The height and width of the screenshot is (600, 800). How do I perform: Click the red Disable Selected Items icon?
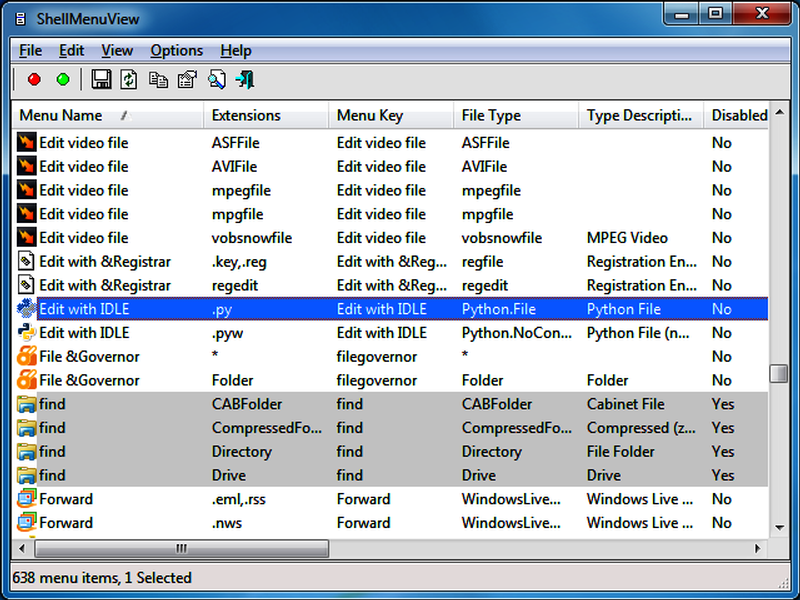point(34,80)
